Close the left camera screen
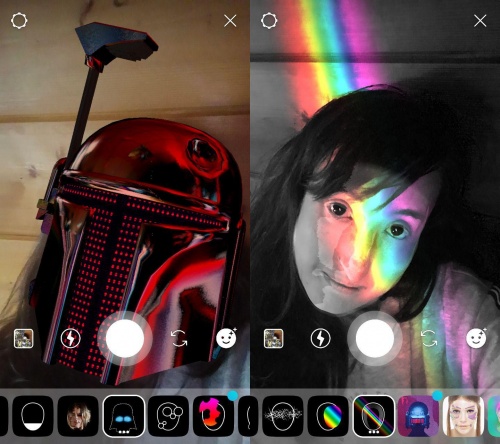 tap(230, 21)
